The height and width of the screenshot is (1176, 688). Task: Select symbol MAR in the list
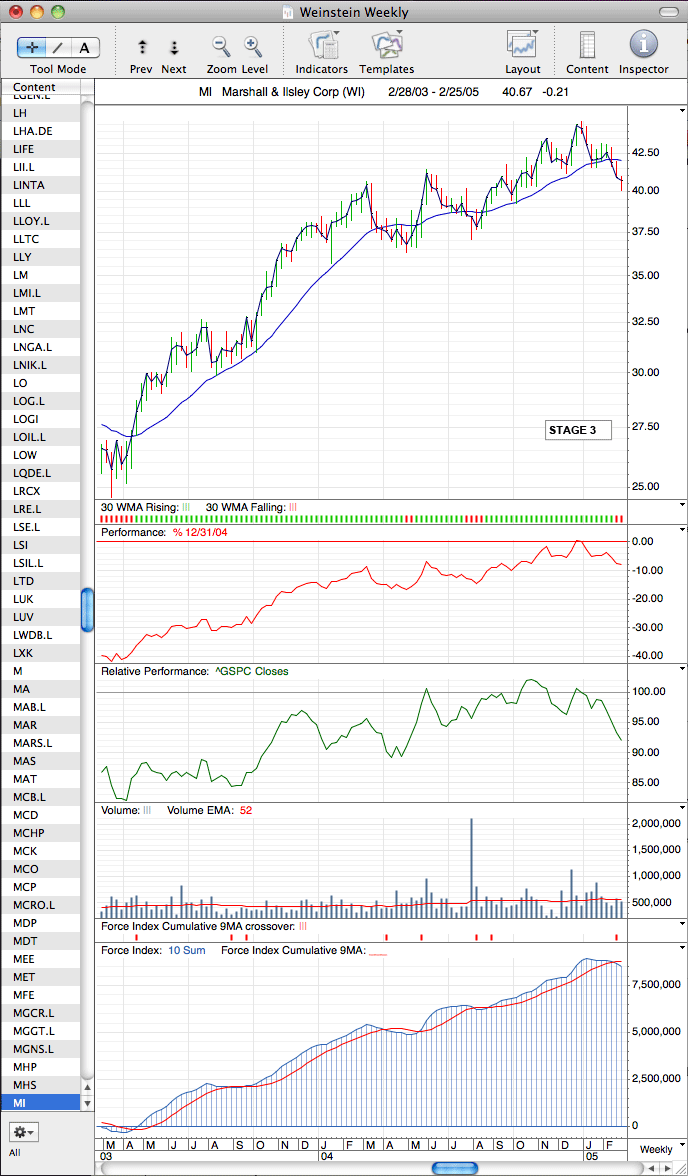pyautogui.click(x=41, y=724)
